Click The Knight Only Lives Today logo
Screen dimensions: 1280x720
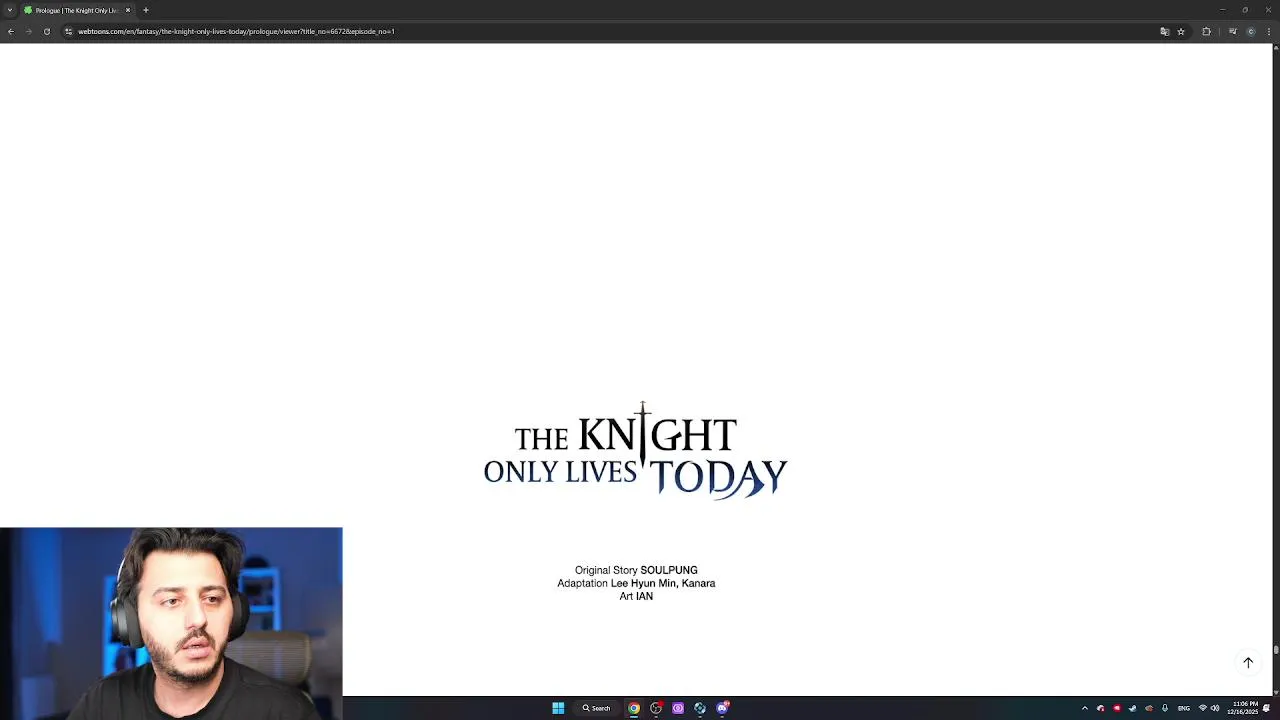coord(636,450)
